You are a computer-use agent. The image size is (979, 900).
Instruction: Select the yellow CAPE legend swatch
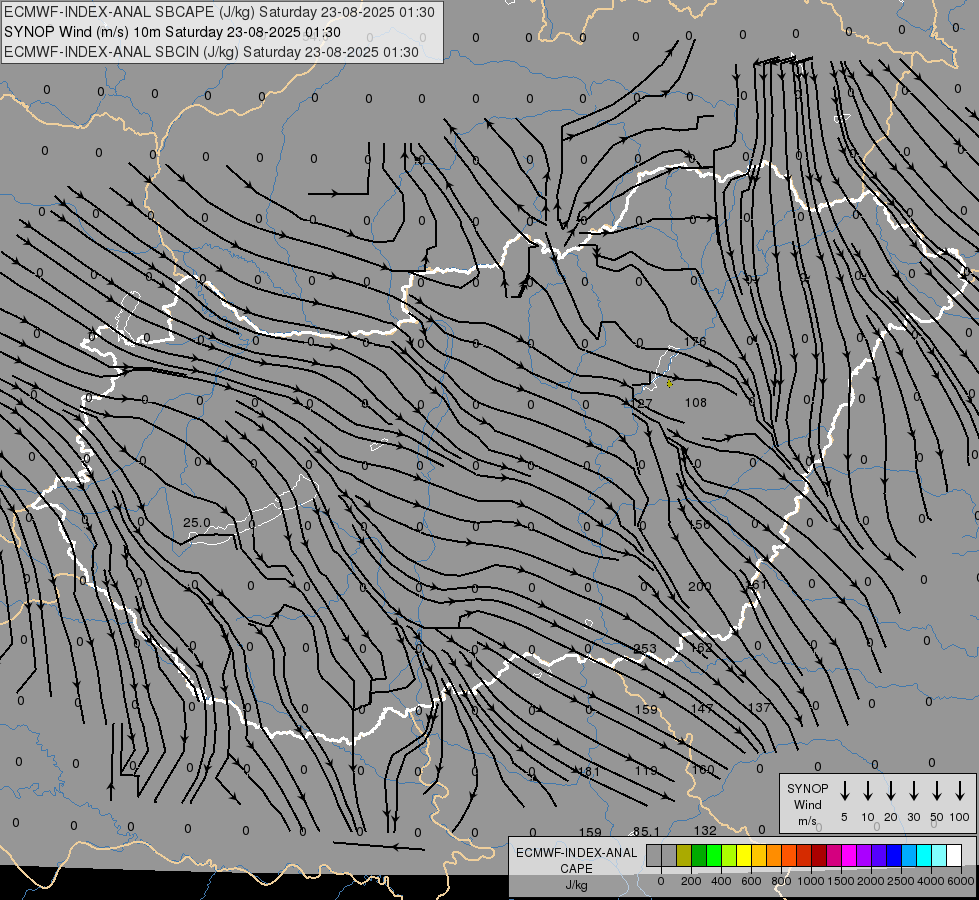point(744,856)
